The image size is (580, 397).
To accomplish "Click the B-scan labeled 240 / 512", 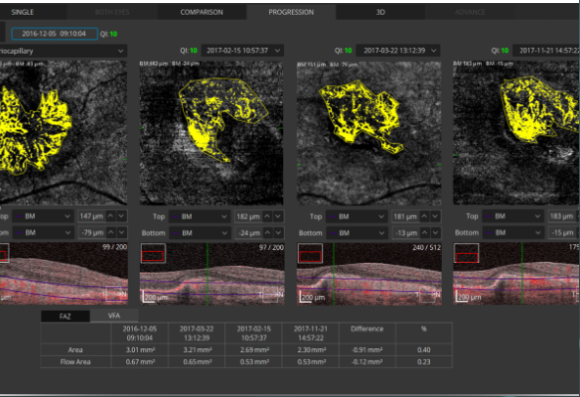I will click(369, 274).
